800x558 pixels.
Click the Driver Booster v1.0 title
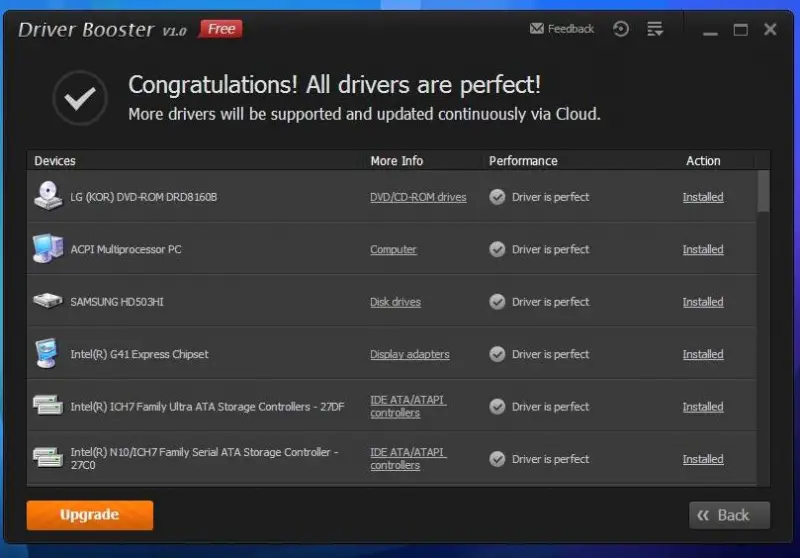click(x=102, y=30)
